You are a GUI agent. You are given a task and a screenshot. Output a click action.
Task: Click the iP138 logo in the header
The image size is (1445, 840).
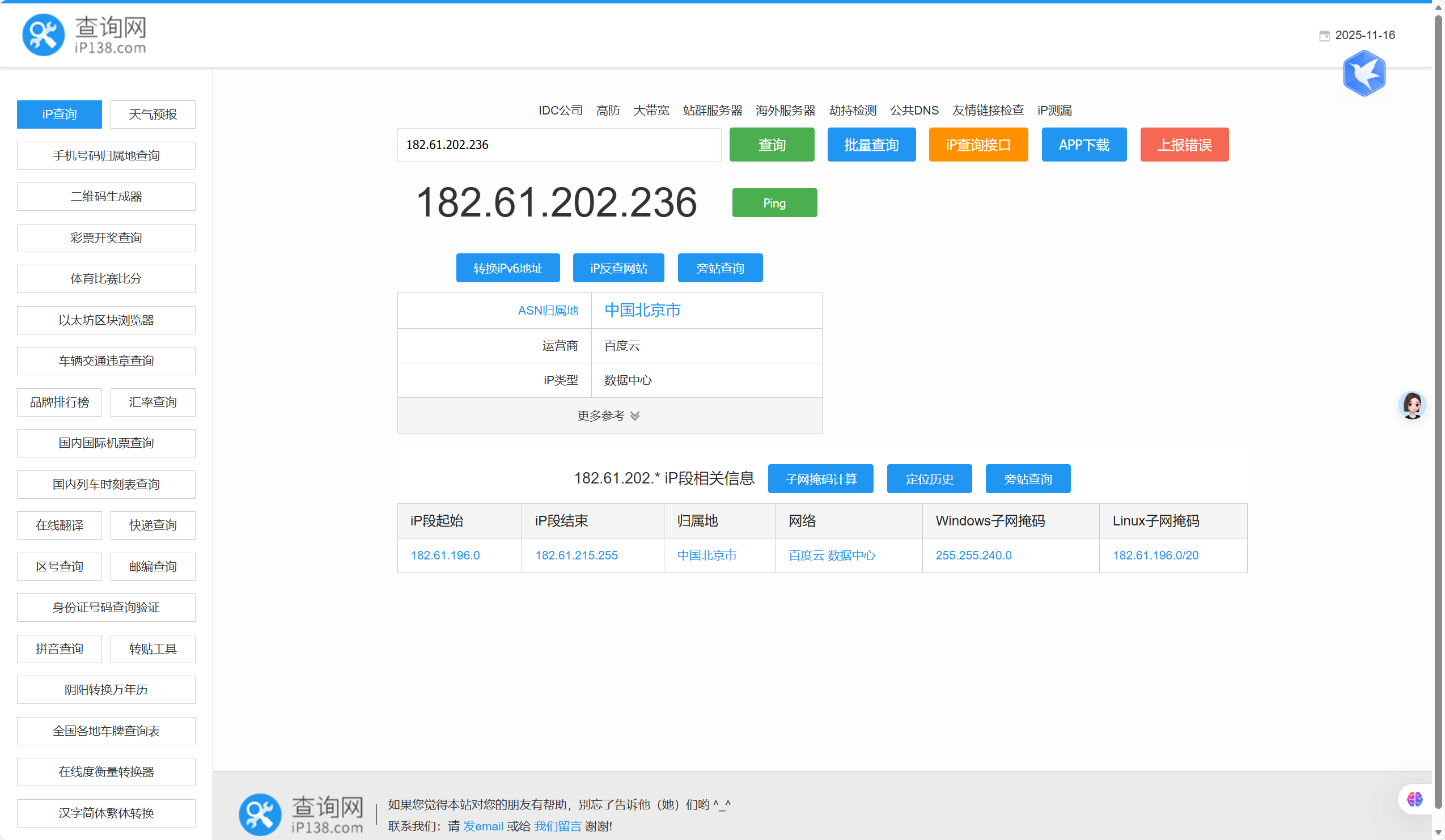(x=84, y=35)
